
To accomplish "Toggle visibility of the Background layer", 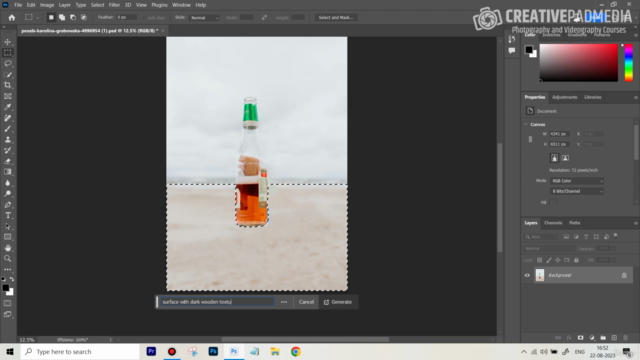I will point(527,275).
